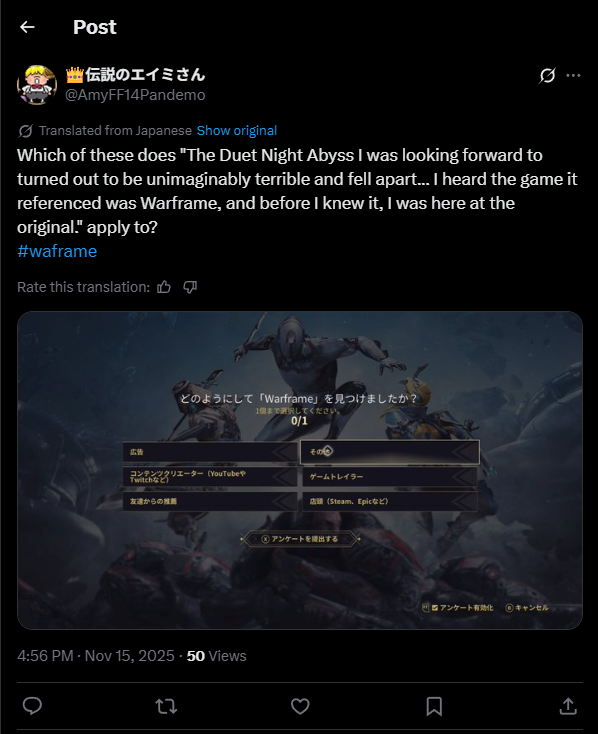The image size is (598, 734).
Task: Open the share upload icon
Action: pos(568,706)
